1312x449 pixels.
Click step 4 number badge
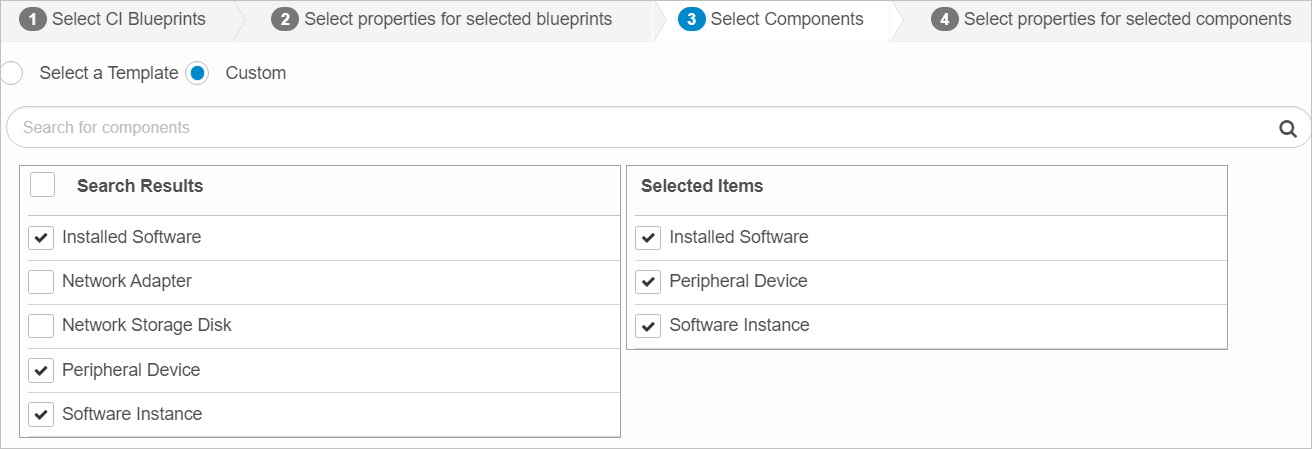pyautogui.click(x=944, y=19)
